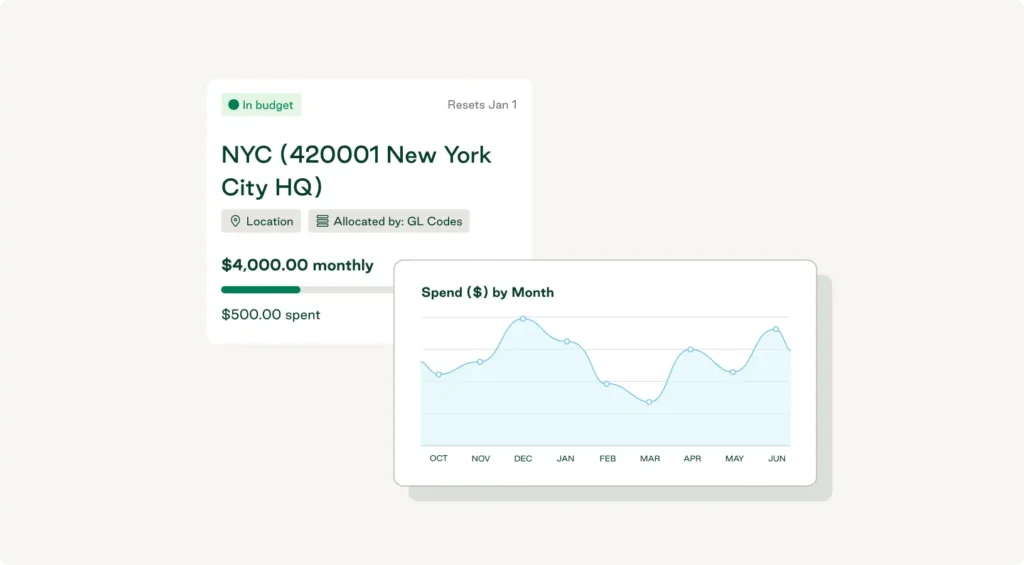Select the DEC peak data point
The height and width of the screenshot is (565, 1024).
pyautogui.click(x=523, y=319)
